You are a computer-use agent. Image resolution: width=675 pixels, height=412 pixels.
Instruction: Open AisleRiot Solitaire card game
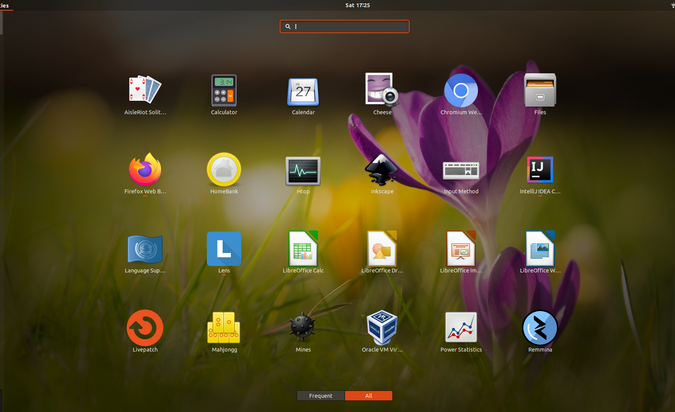[x=144, y=90]
